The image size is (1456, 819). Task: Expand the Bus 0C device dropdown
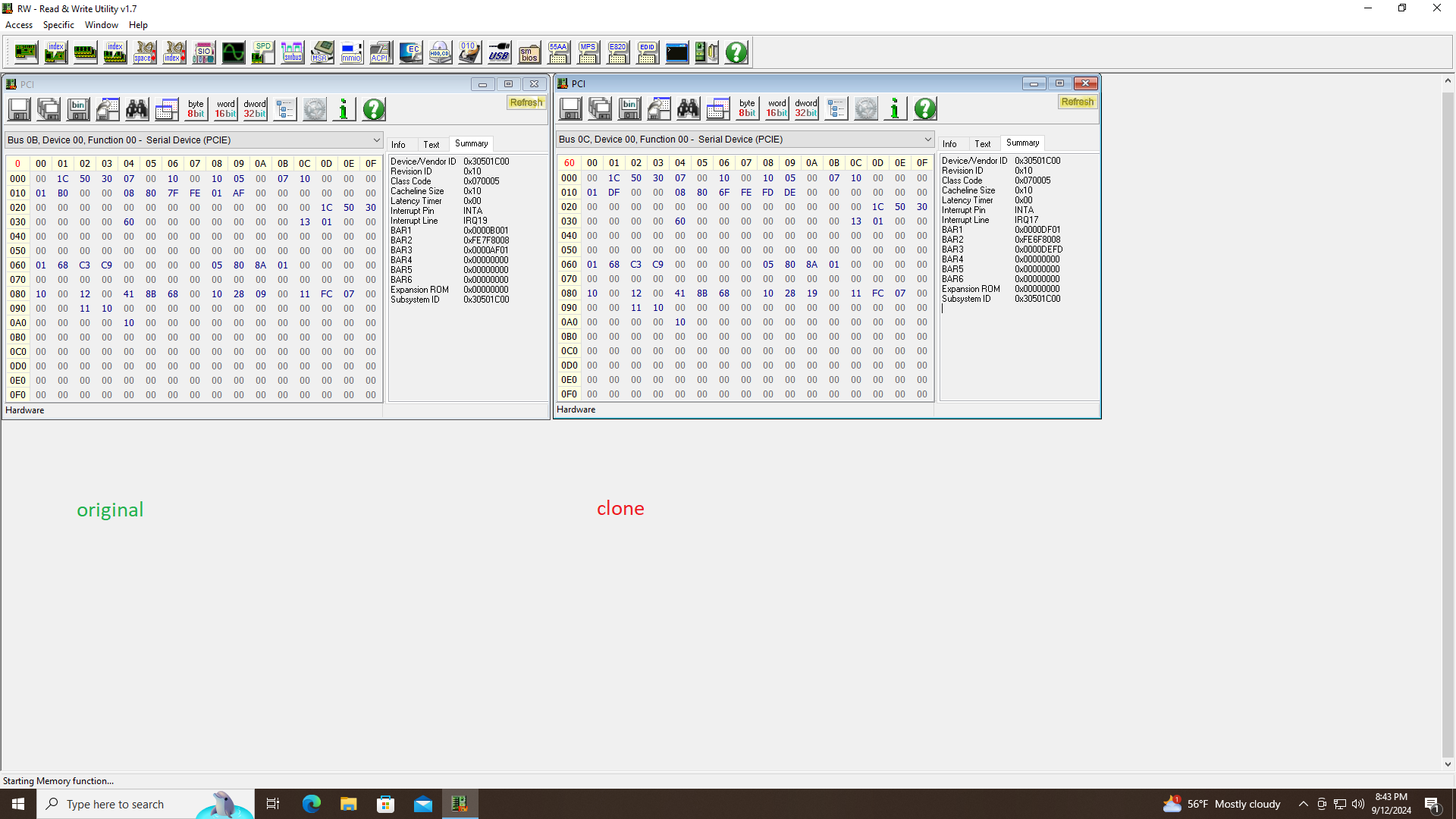coord(927,140)
